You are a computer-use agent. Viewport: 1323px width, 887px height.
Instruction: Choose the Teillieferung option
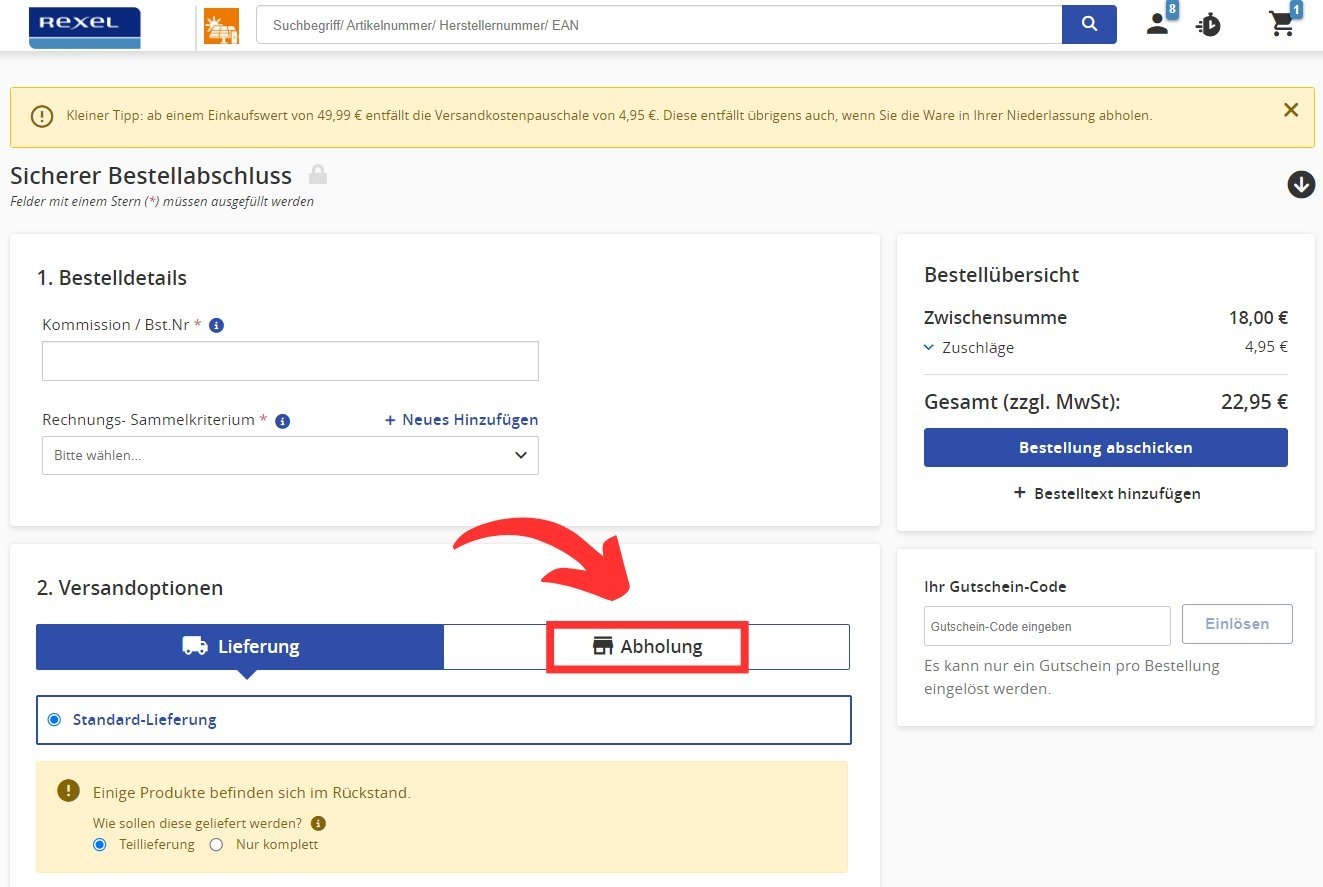coord(99,844)
